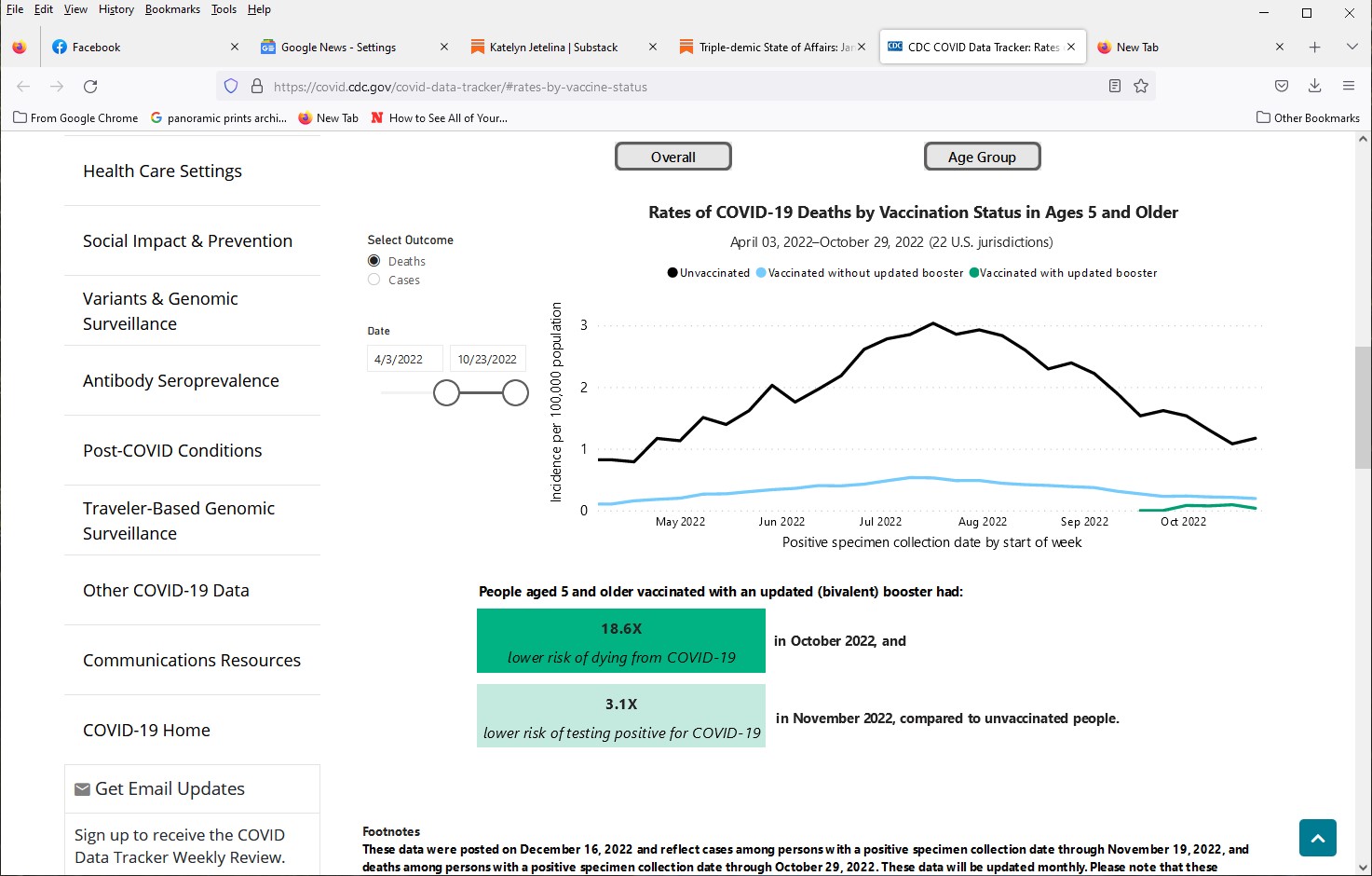
Task: Open From Google Chrome bookmarks folder
Action: coord(75,118)
